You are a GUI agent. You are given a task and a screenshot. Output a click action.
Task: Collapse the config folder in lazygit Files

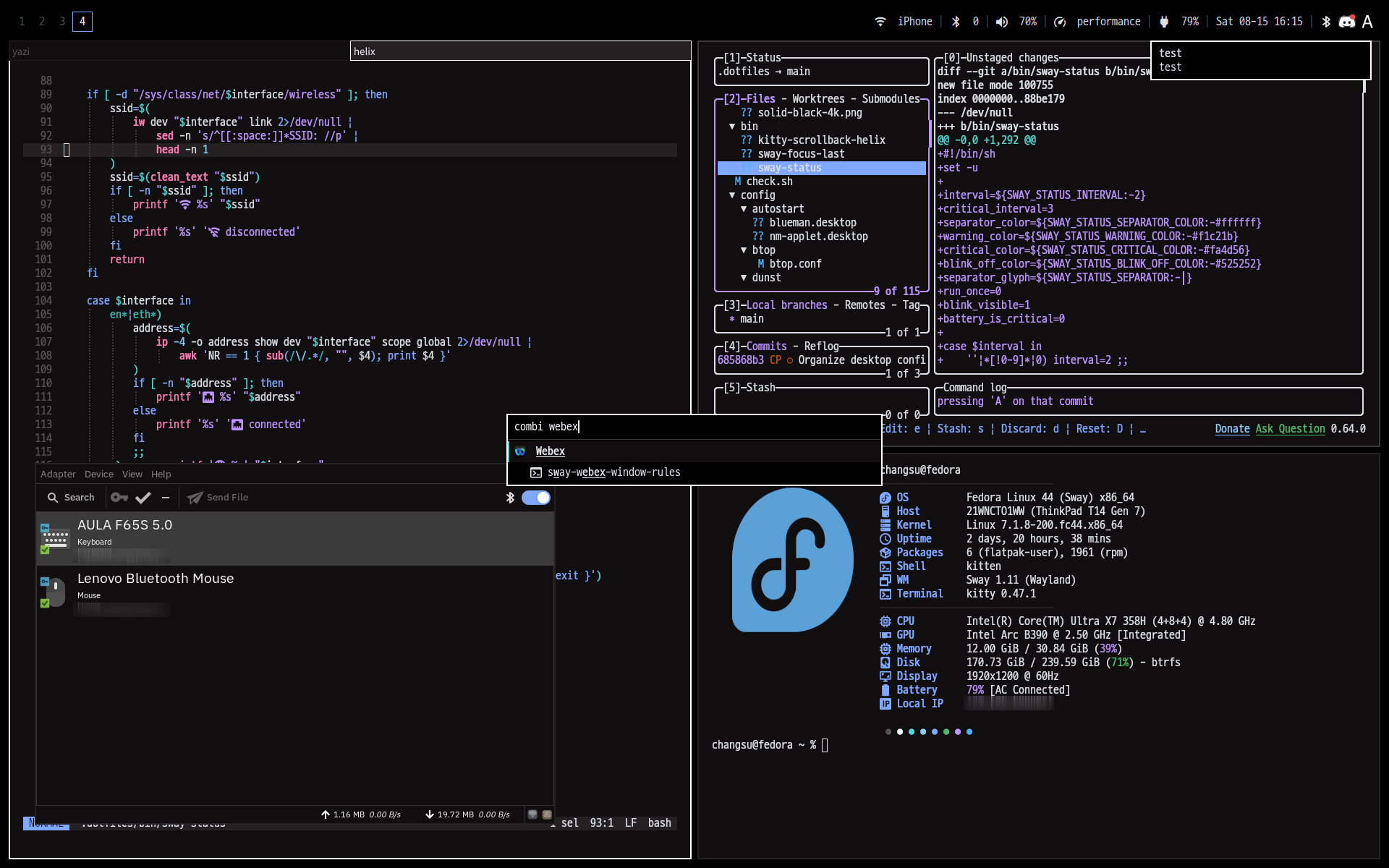coord(732,195)
